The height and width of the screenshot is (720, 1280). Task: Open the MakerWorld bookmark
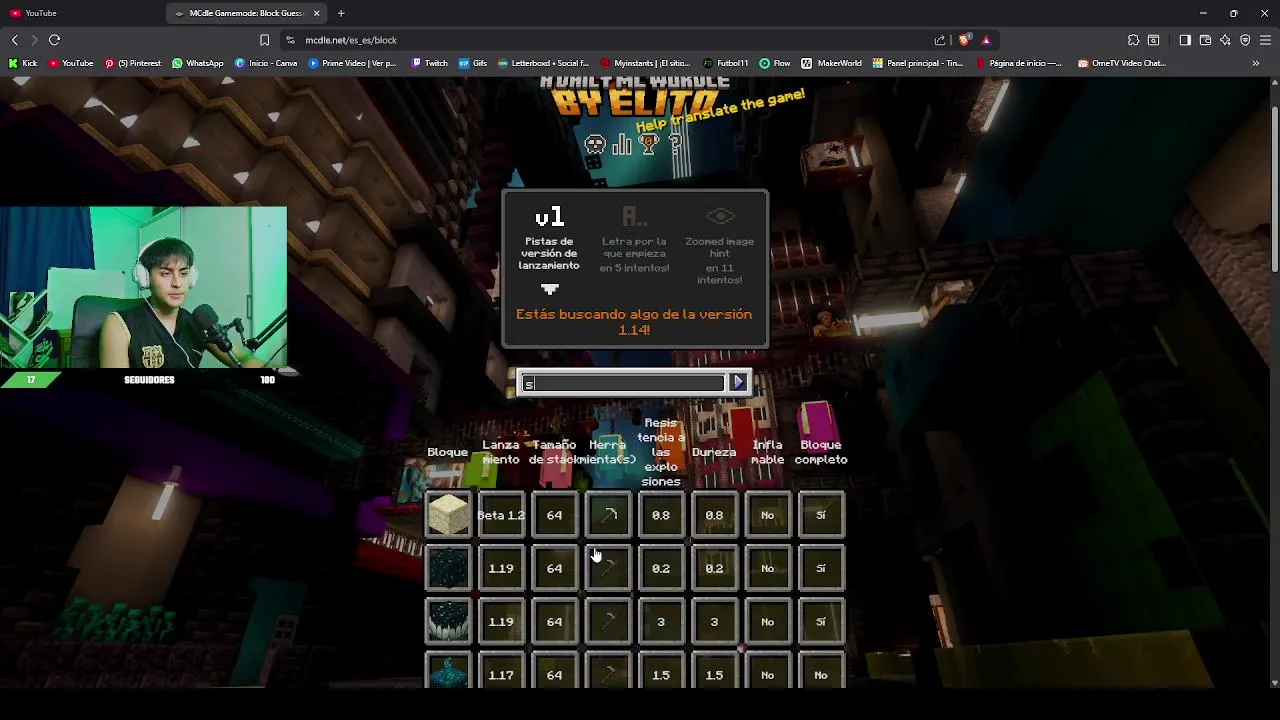(x=831, y=63)
